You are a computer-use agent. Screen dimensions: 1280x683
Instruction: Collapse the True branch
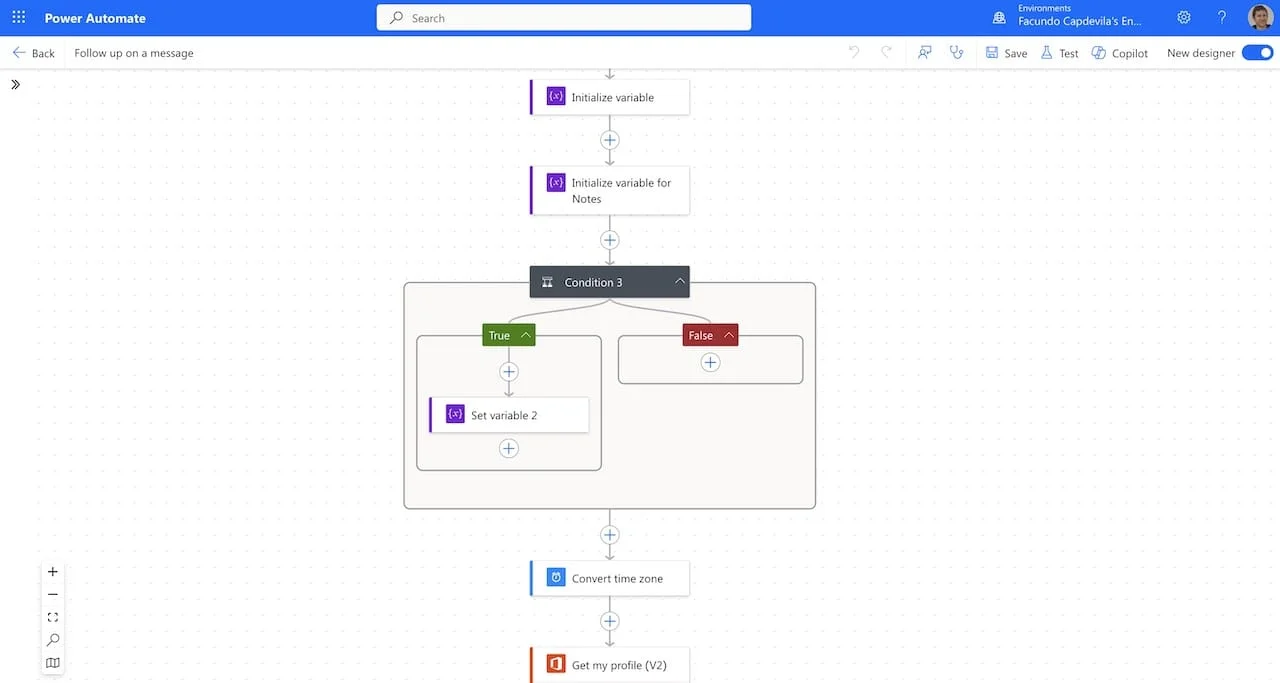[x=525, y=335]
